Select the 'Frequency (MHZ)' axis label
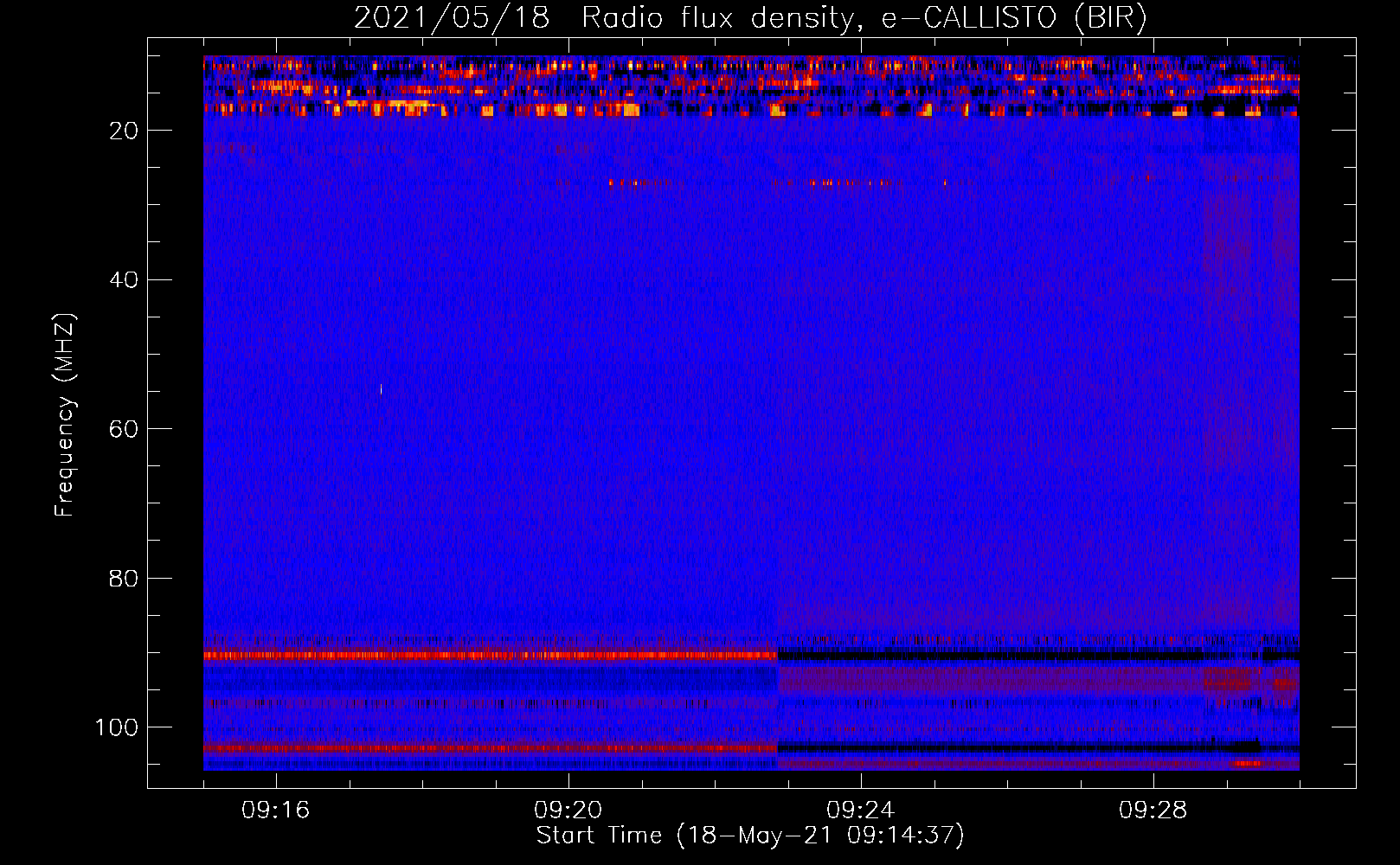This screenshot has height=865, width=1400. (x=65, y=414)
